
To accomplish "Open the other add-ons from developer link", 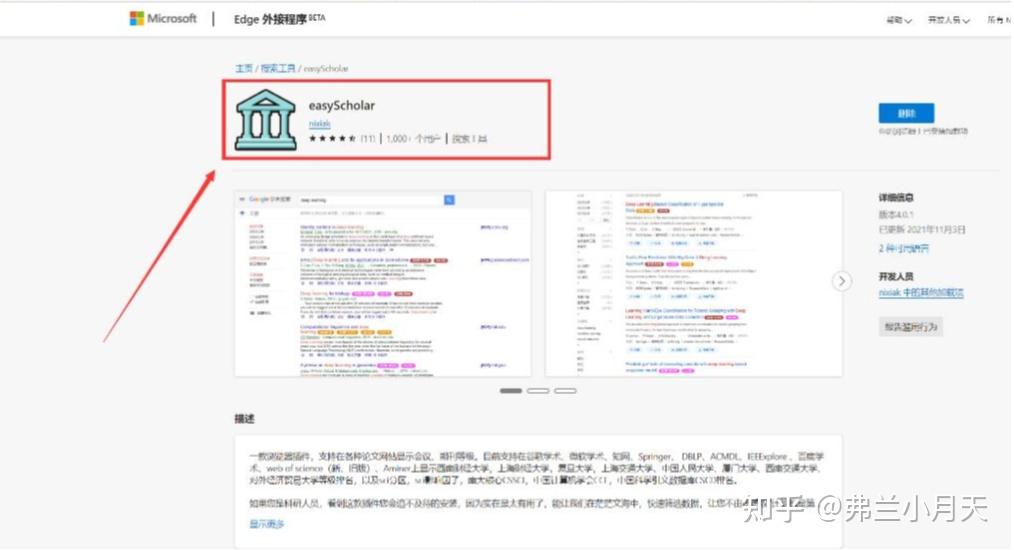I will pyautogui.click(x=921, y=292).
